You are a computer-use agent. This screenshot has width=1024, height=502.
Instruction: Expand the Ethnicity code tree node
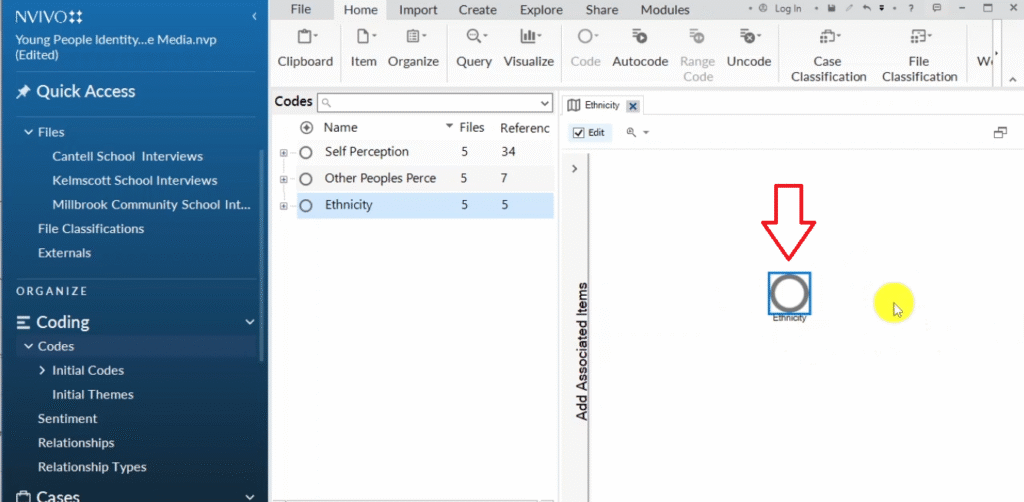[x=284, y=206]
